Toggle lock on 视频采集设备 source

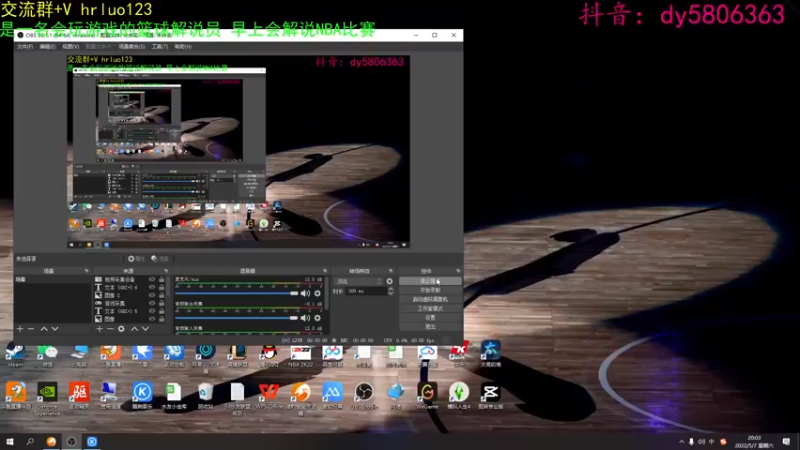click(x=162, y=280)
